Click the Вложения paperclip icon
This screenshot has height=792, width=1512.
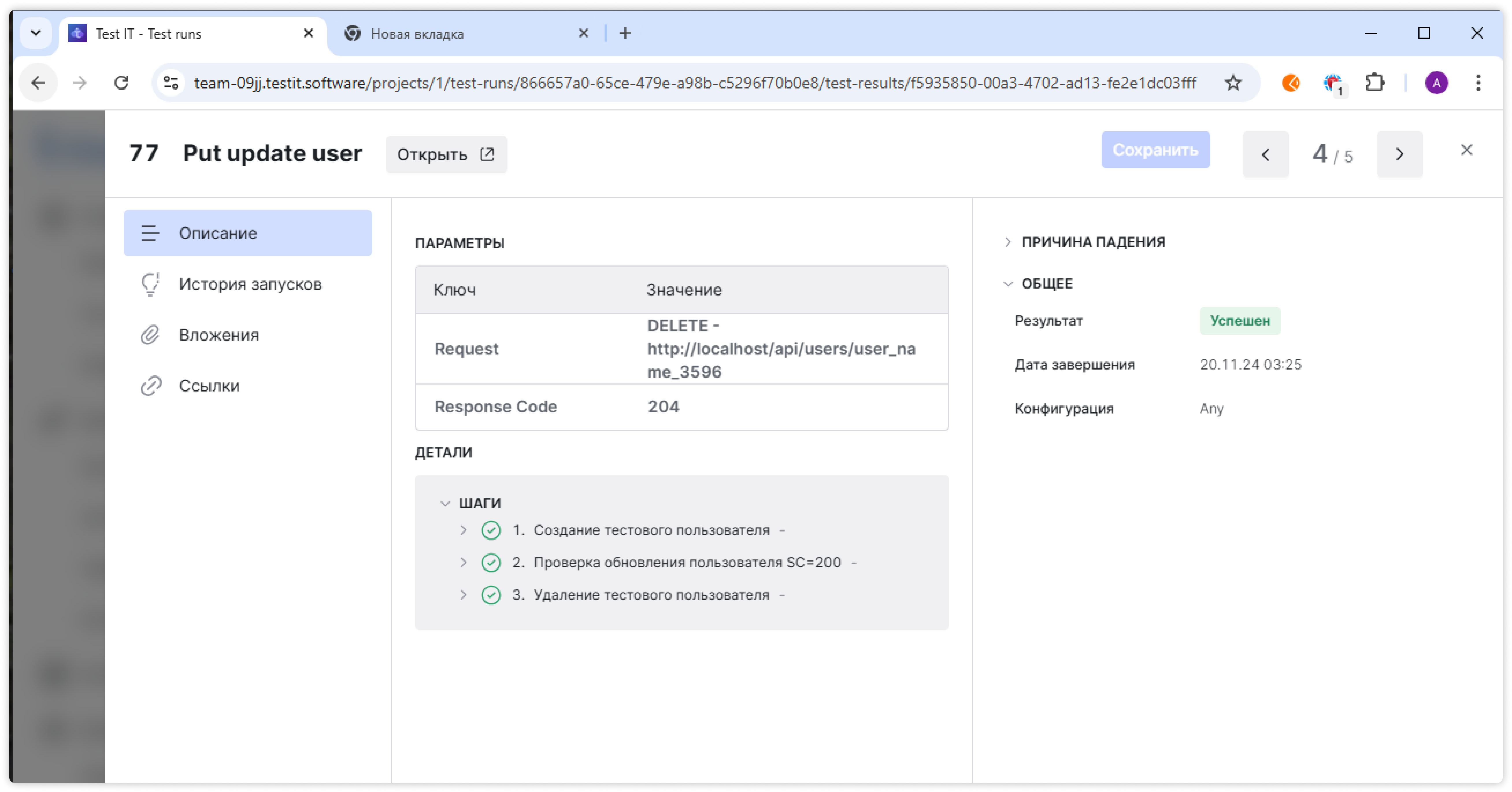[x=150, y=335]
